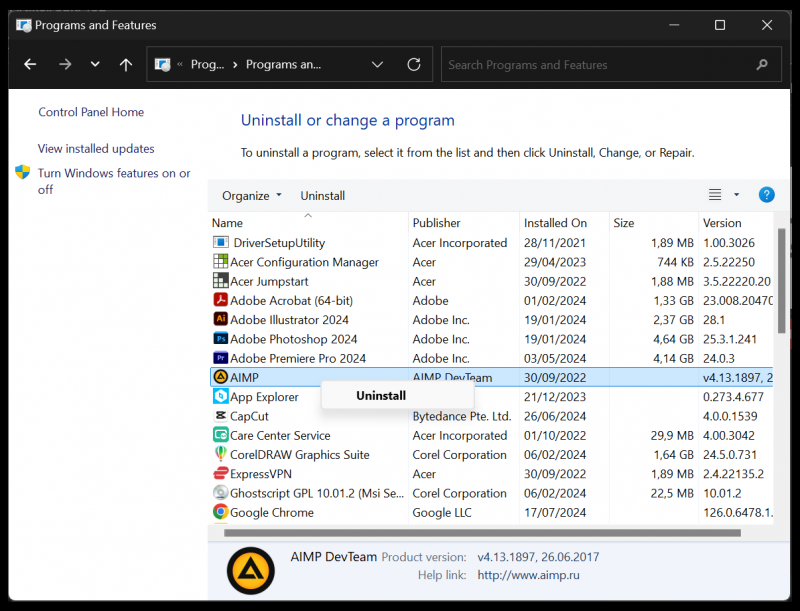Click the Prog... breadcrumb segment
This screenshot has width=800, height=611.
(x=207, y=65)
